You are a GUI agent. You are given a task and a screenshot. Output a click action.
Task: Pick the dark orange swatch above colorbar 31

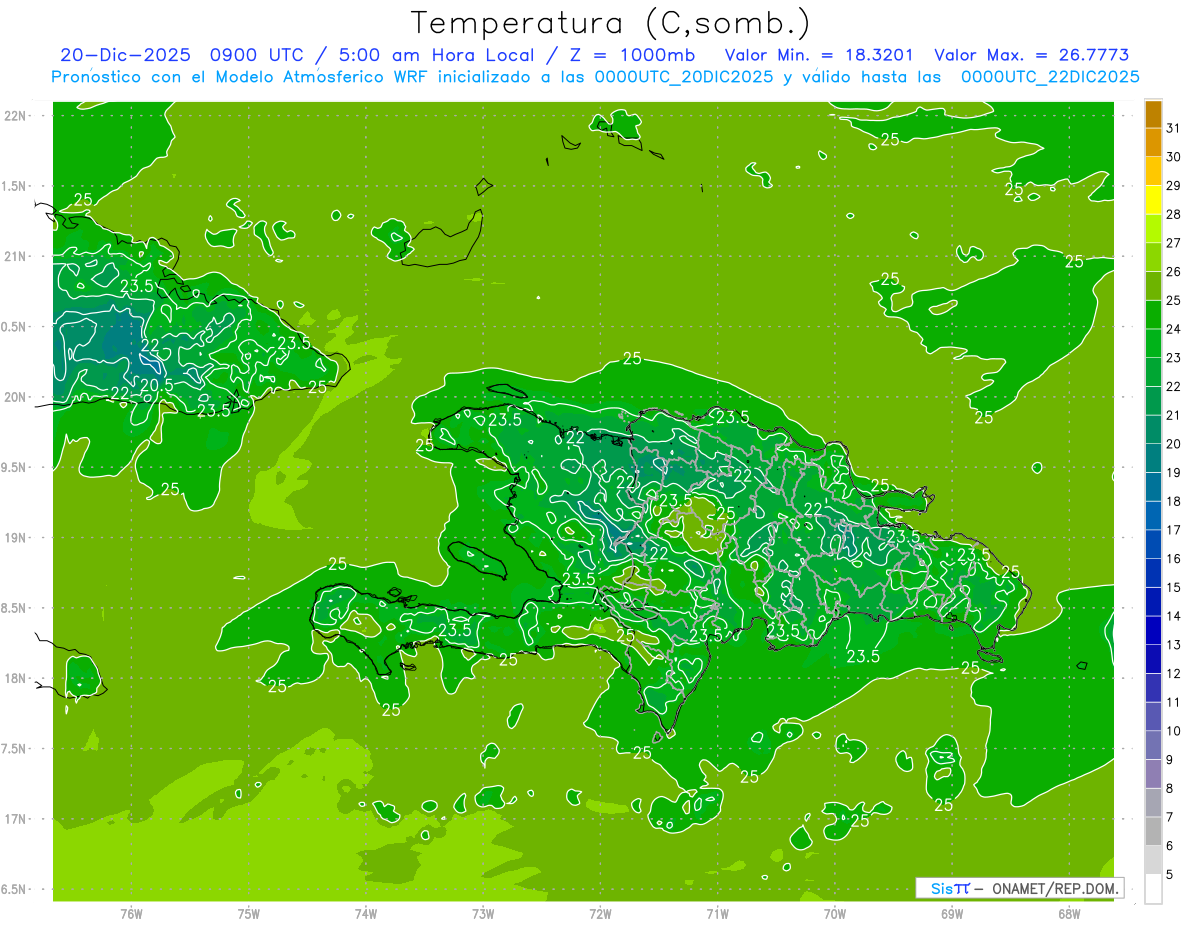pyautogui.click(x=1153, y=114)
